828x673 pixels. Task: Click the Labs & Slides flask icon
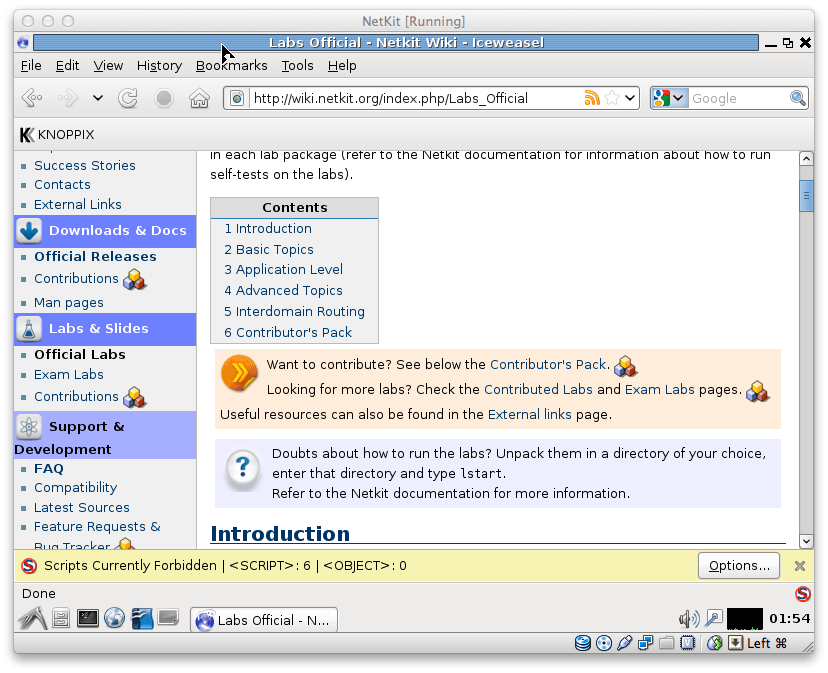click(x=29, y=329)
